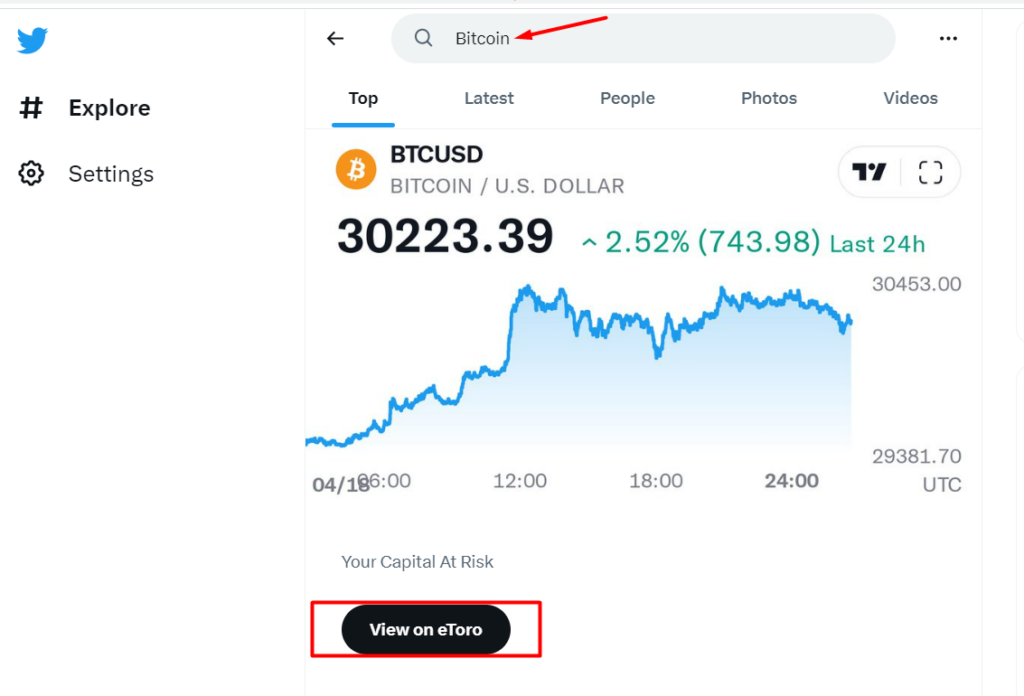Click the BTCUSD ticker title
Image resolution: width=1024 pixels, height=696 pixels.
pos(436,155)
